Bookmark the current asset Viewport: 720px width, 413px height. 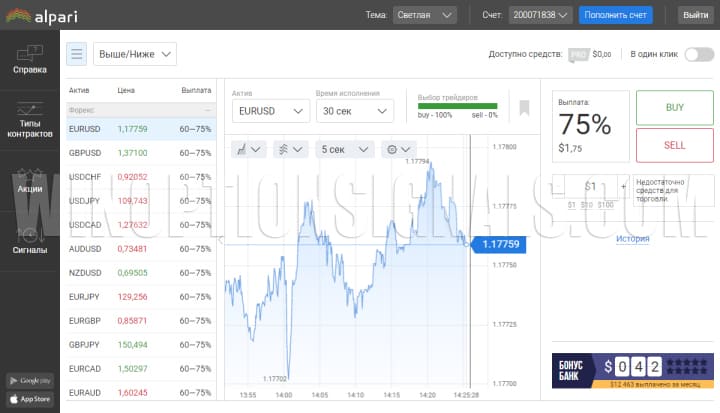pyautogui.click(x=524, y=107)
